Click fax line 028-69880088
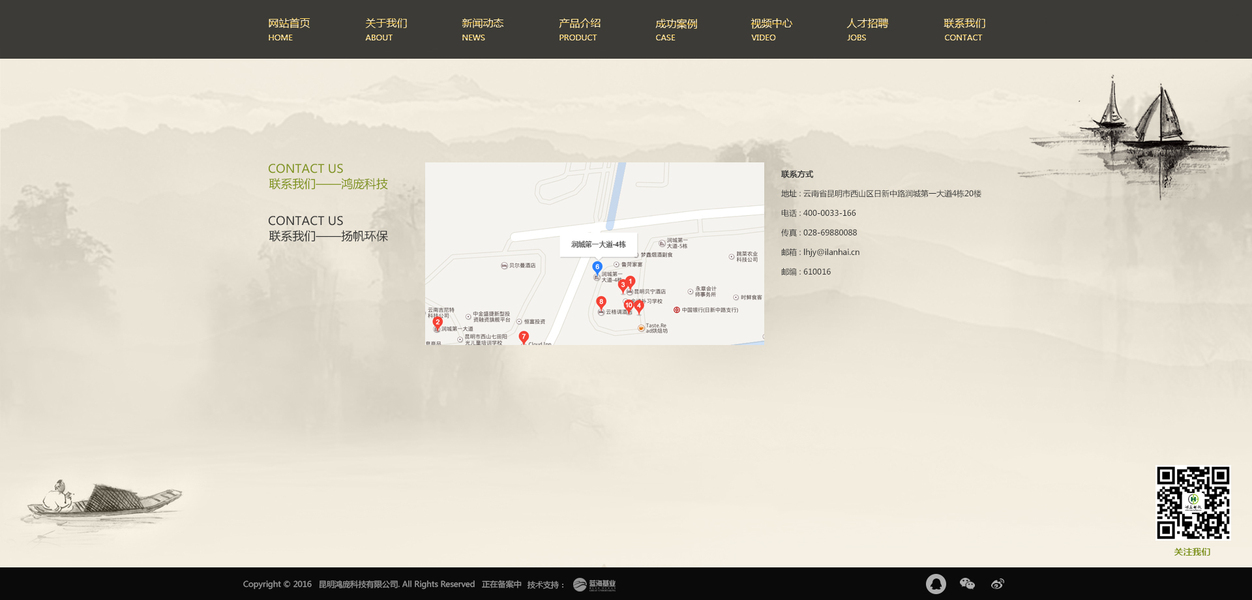 coord(819,233)
